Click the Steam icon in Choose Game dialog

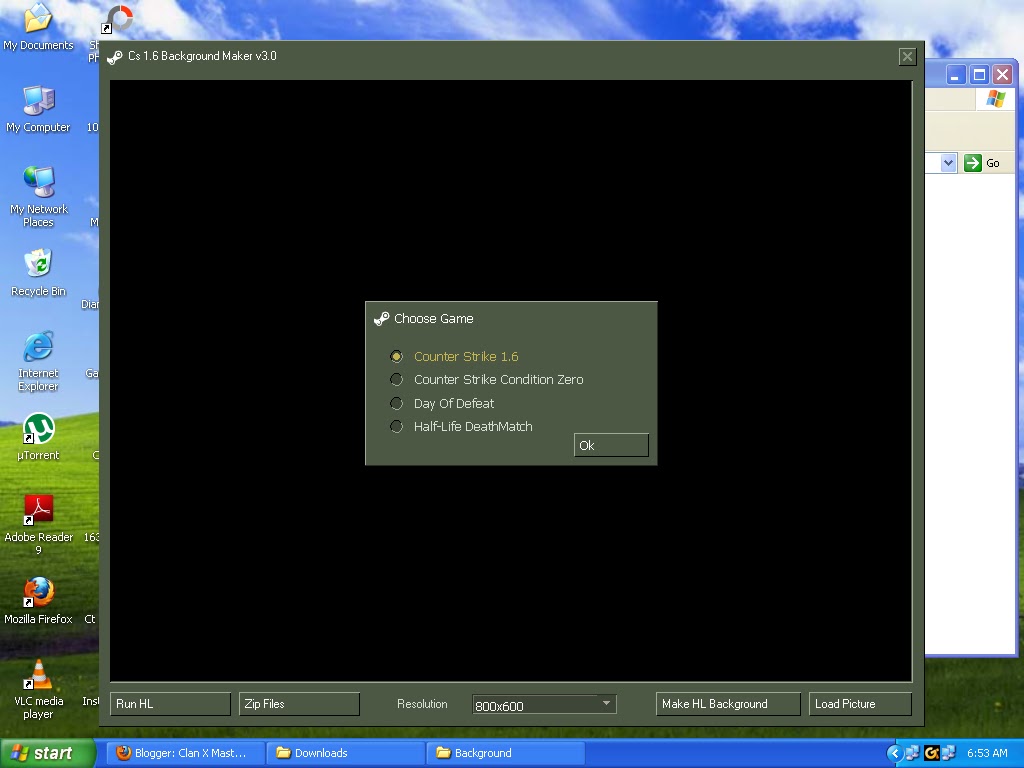(x=381, y=319)
